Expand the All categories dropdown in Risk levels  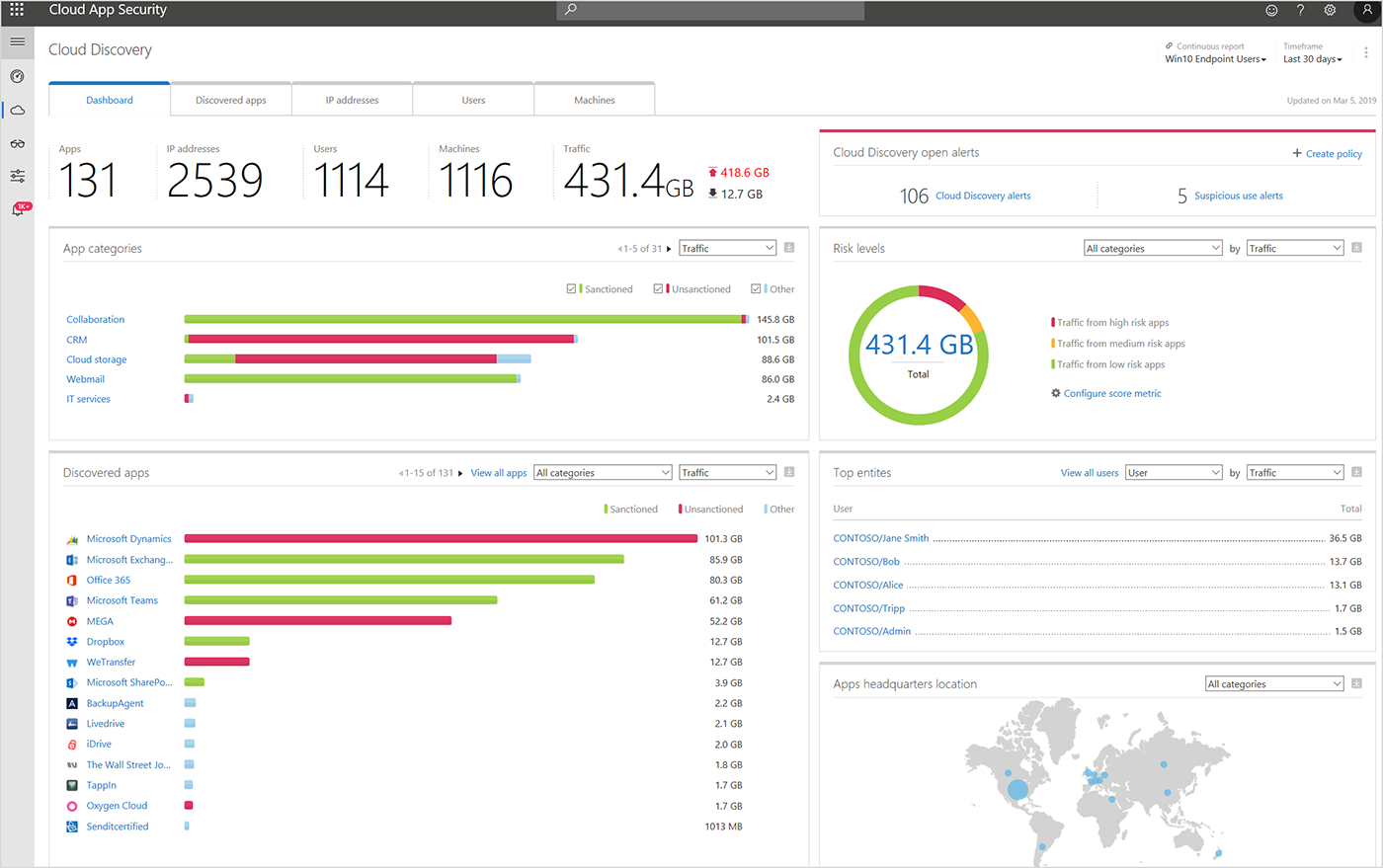(x=1152, y=247)
